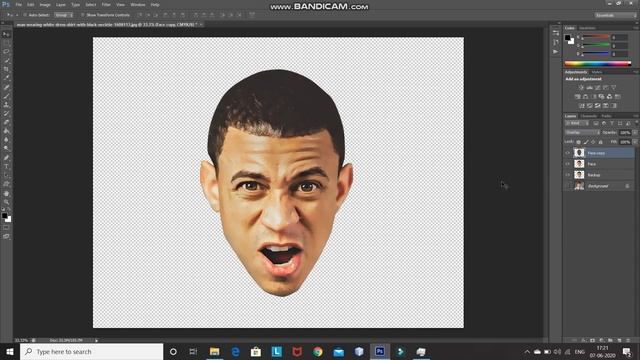Show hidden system tray icons
640x360 pixels.
coord(527,352)
